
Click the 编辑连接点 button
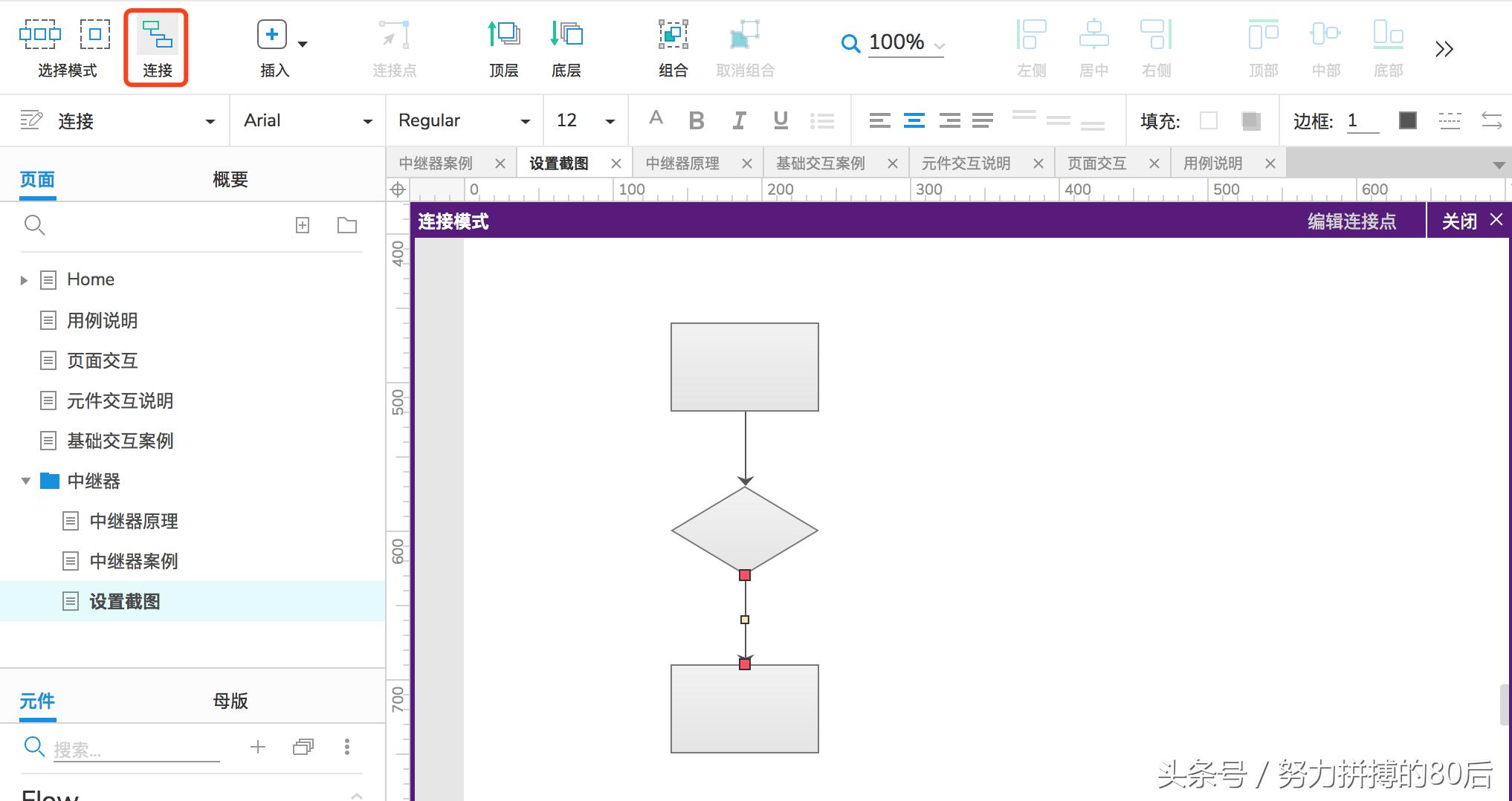coord(1351,221)
